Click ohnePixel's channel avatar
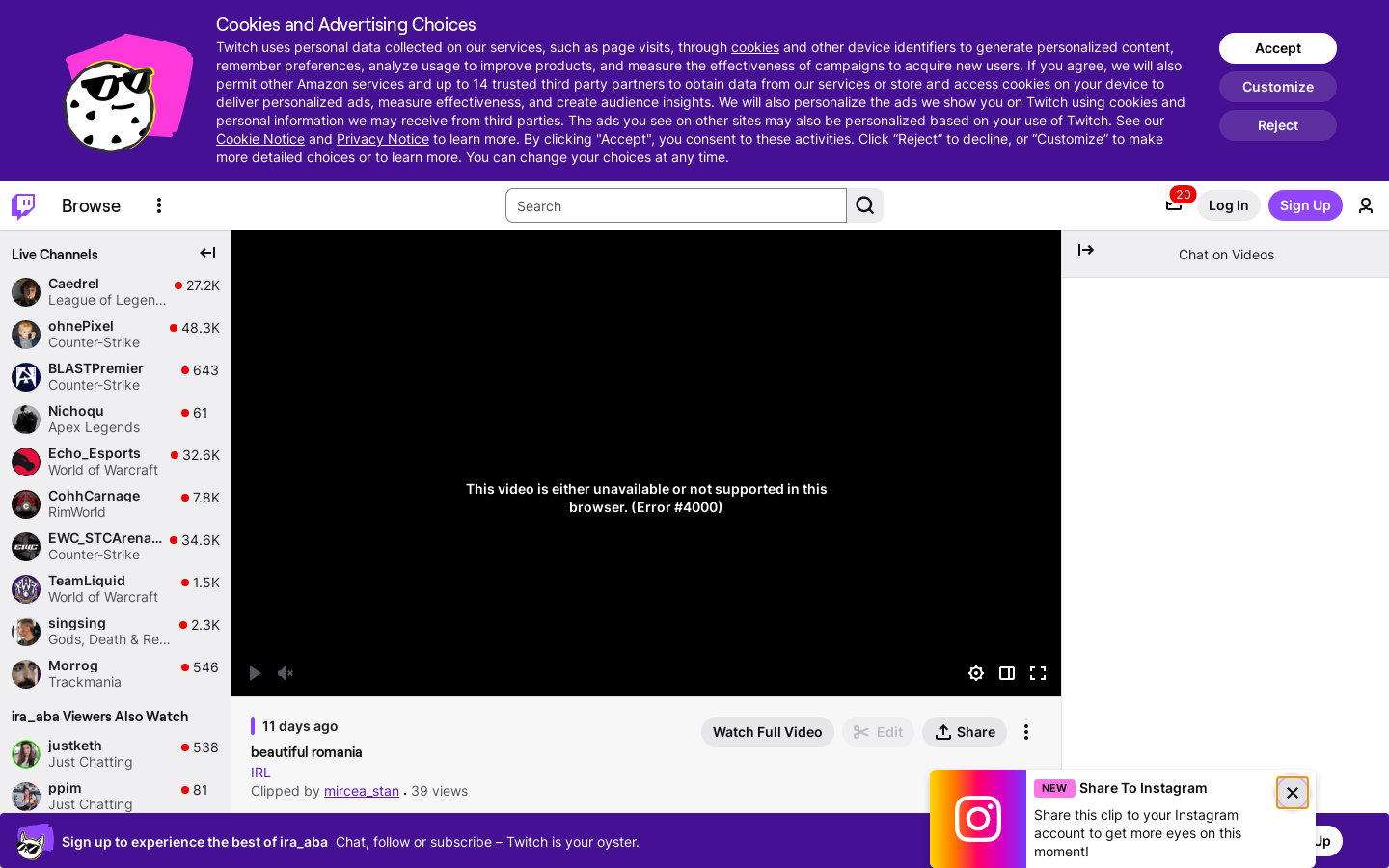This screenshot has height=868, width=1389. point(26,335)
